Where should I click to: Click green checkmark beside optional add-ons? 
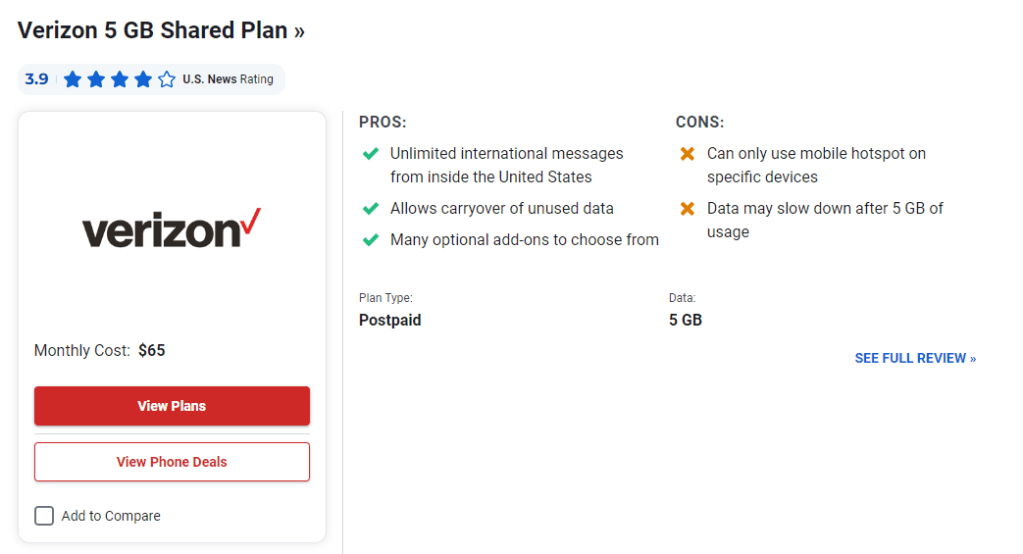click(371, 240)
